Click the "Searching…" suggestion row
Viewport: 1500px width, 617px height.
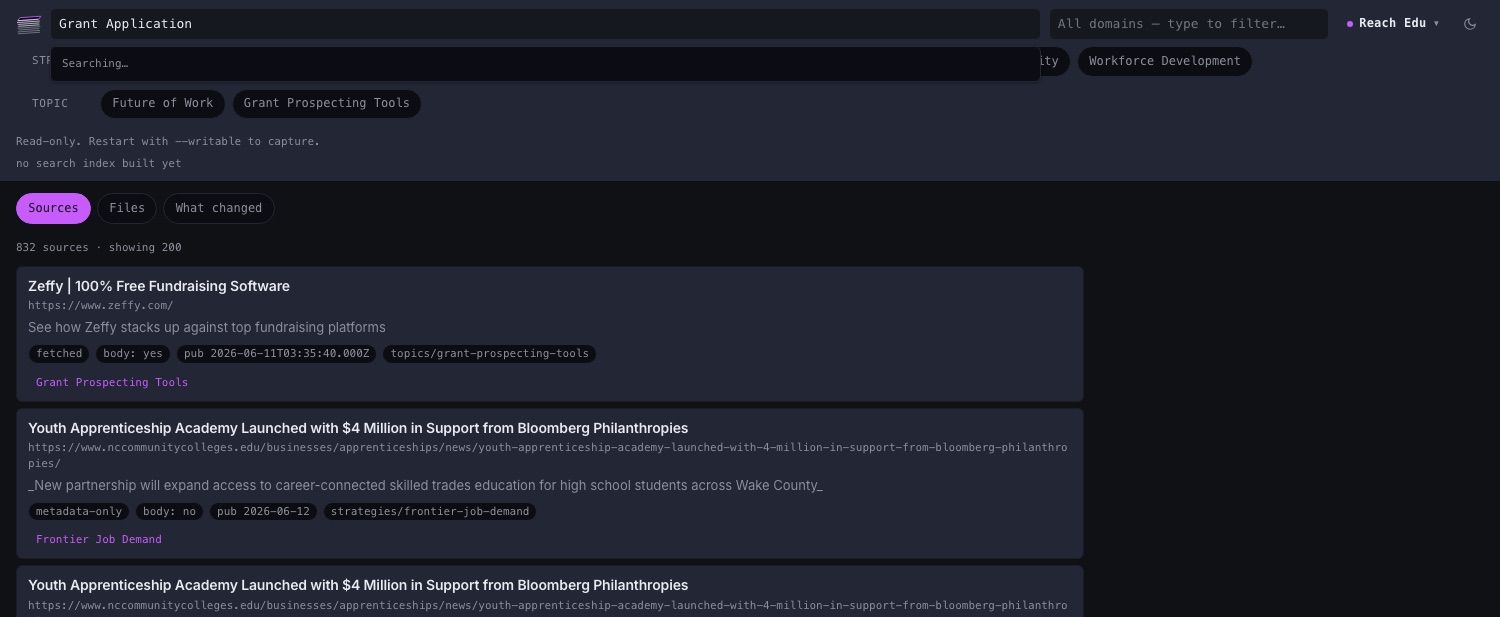tap(545, 64)
